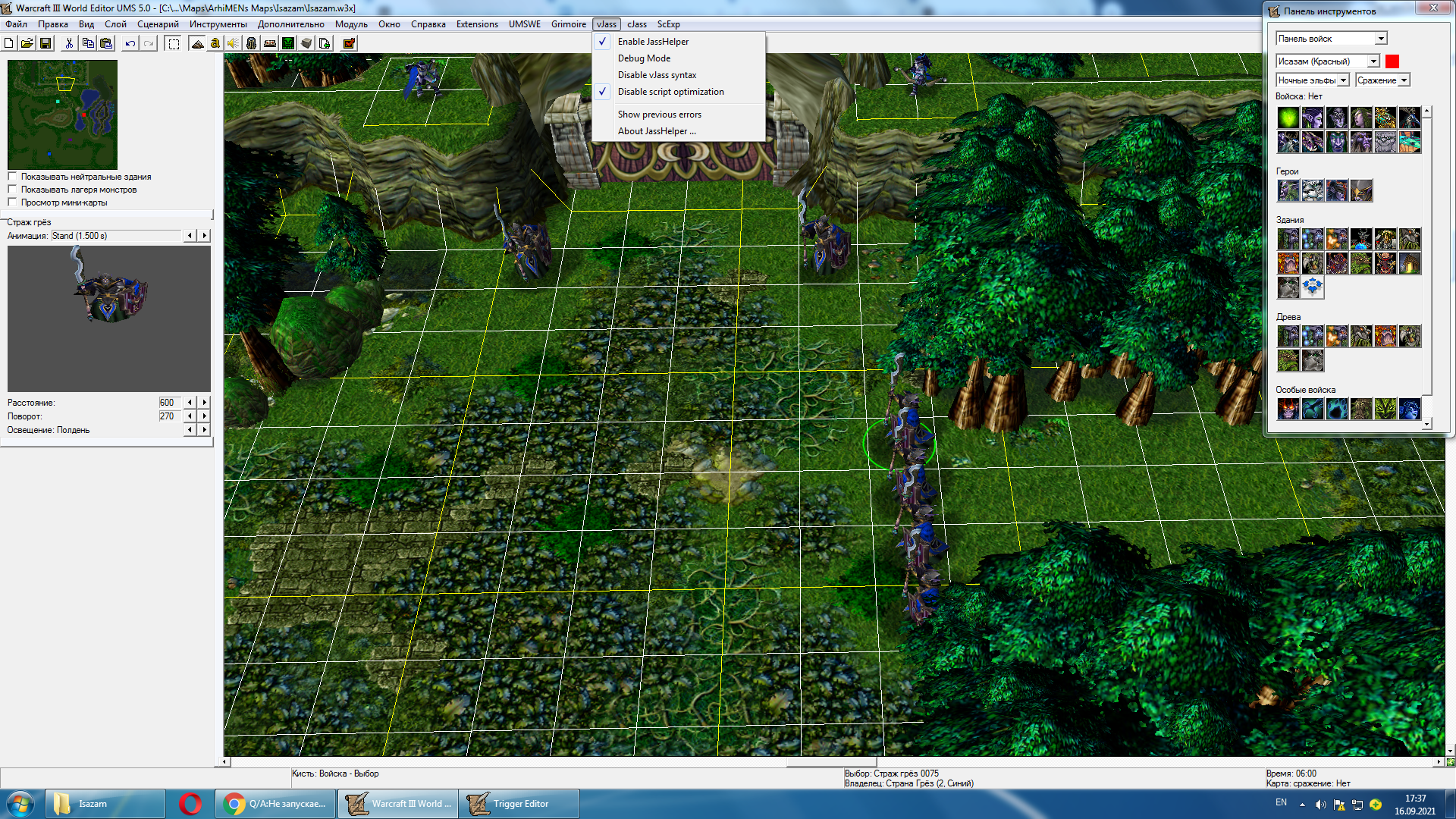Click Show previous errors entry
The width and height of the screenshot is (1456, 819).
(679, 115)
